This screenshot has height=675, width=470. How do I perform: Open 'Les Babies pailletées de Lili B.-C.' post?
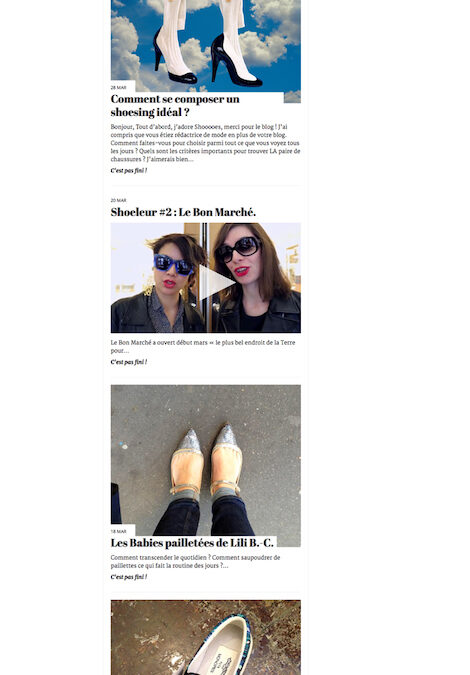pyautogui.click(x=192, y=543)
